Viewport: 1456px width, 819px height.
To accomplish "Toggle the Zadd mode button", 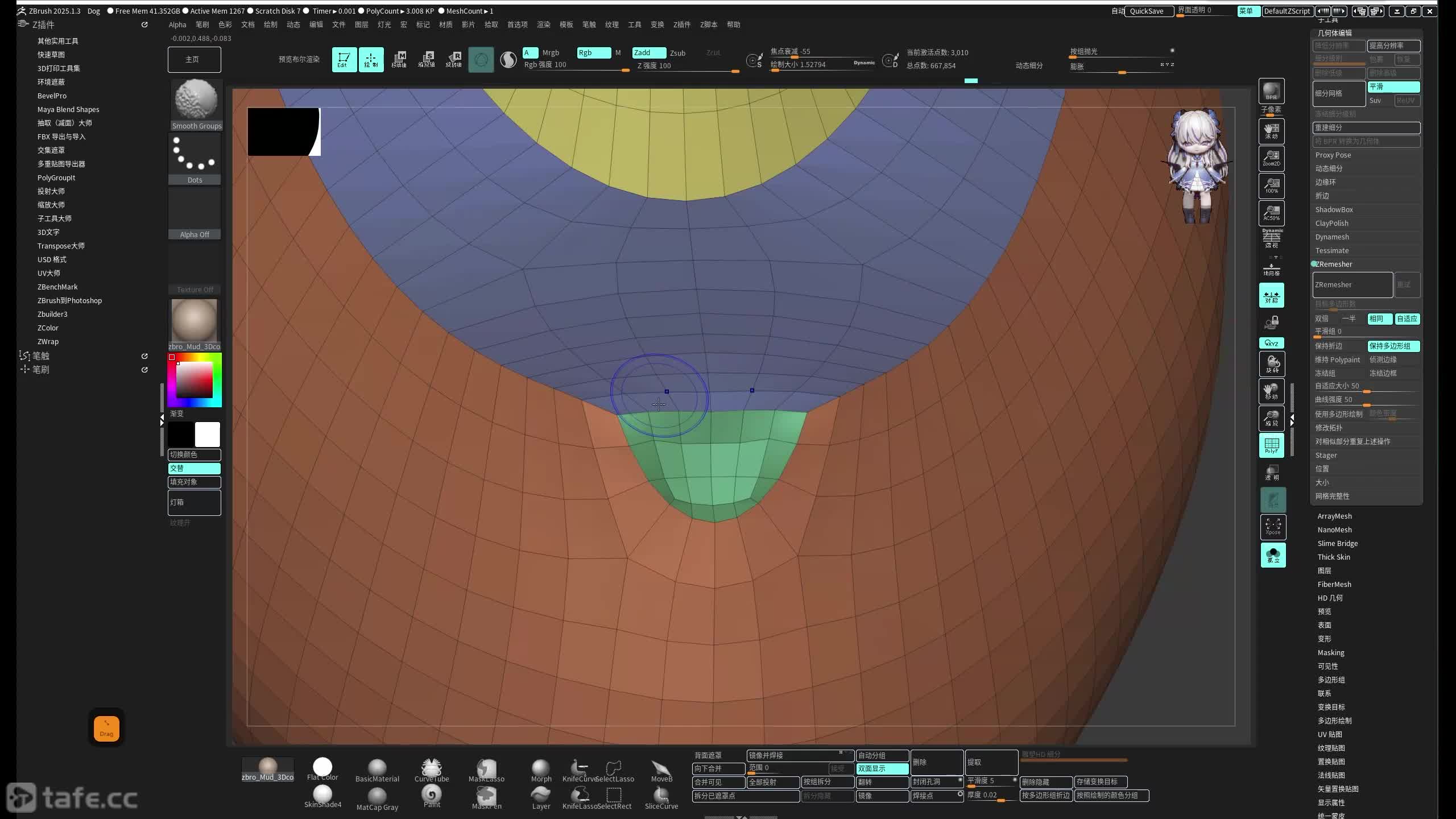I will pos(649,52).
